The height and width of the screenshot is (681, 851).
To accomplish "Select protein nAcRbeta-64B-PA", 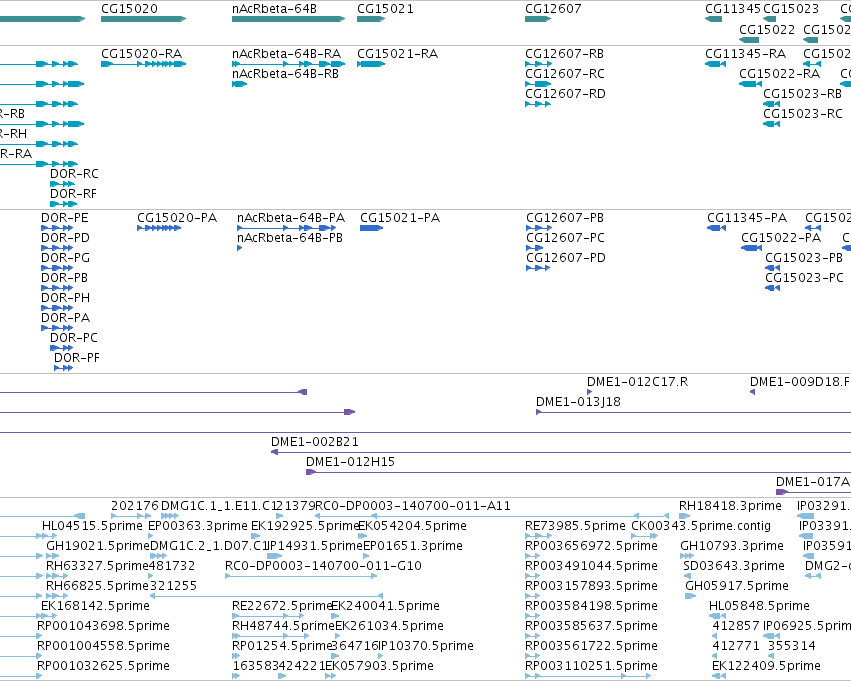I will tap(287, 228).
